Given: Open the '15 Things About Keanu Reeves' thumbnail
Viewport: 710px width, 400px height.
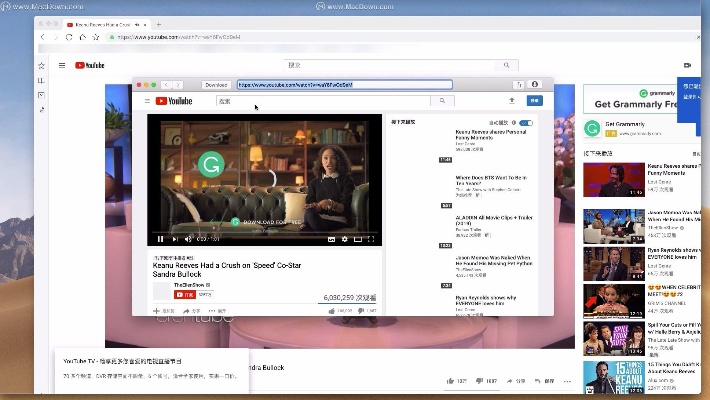Looking at the screenshot, I should click(x=614, y=377).
